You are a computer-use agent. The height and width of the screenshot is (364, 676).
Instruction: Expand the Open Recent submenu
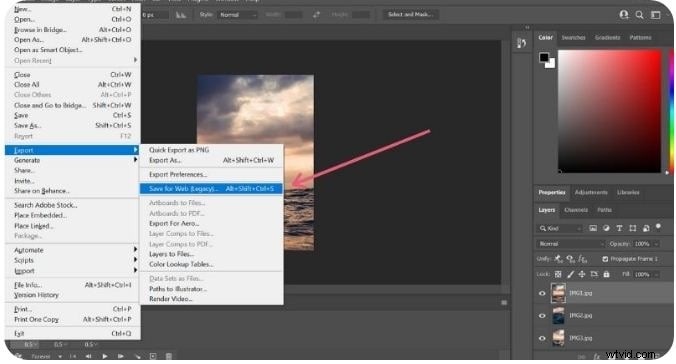pyautogui.click(x=72, y=61)
